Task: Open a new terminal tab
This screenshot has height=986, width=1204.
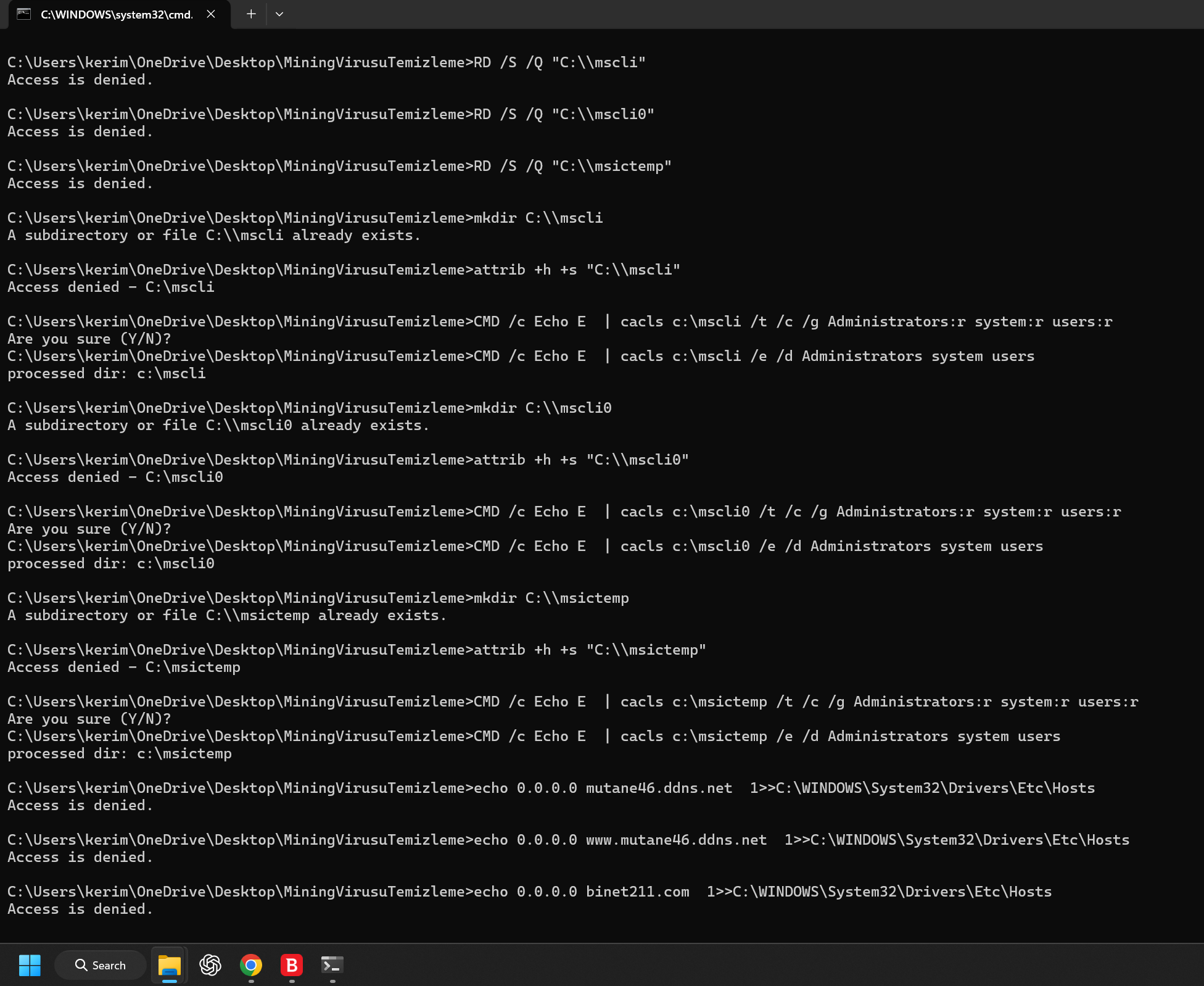Action: [251, 14]
